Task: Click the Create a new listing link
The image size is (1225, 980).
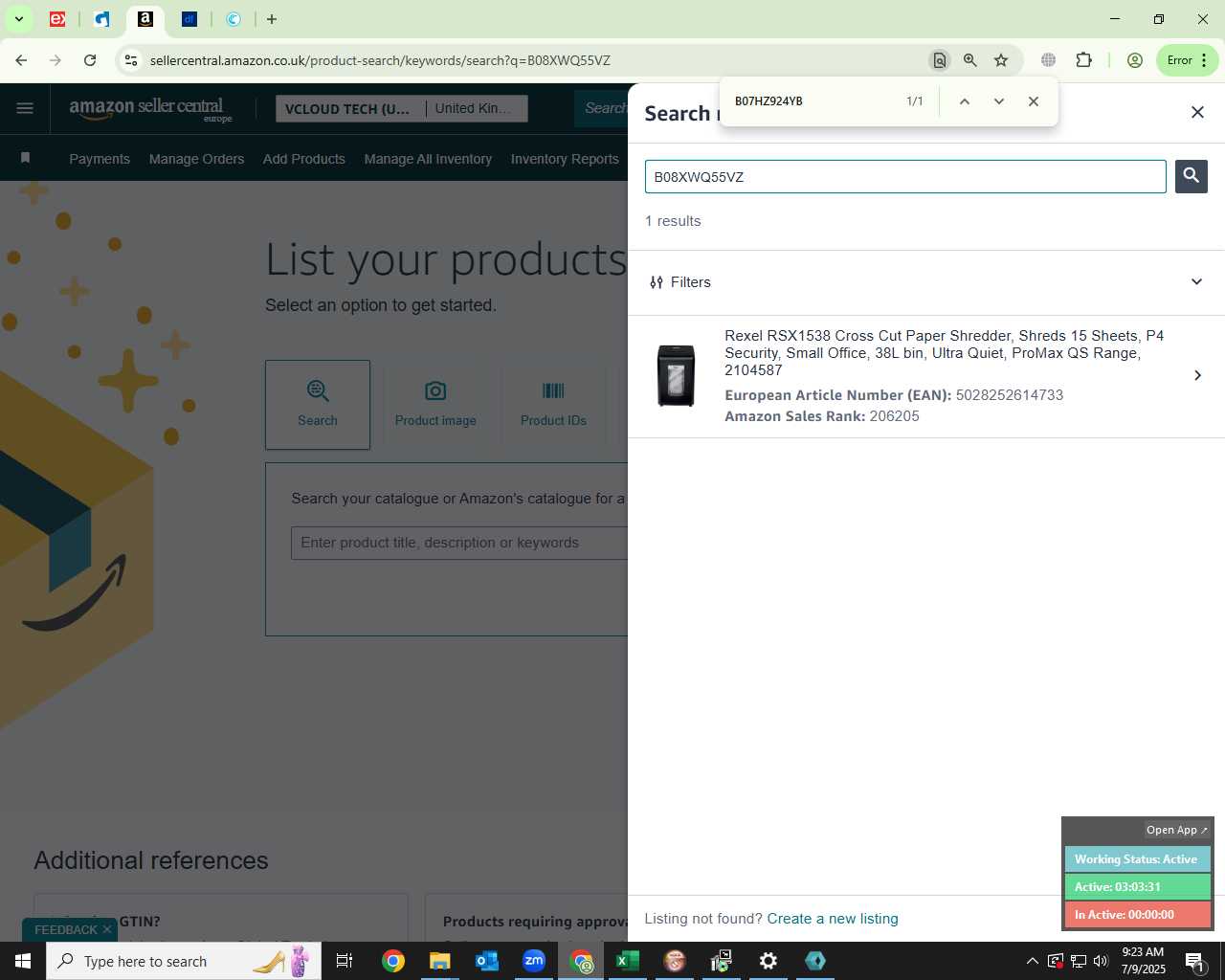Action: coord(833,919)
